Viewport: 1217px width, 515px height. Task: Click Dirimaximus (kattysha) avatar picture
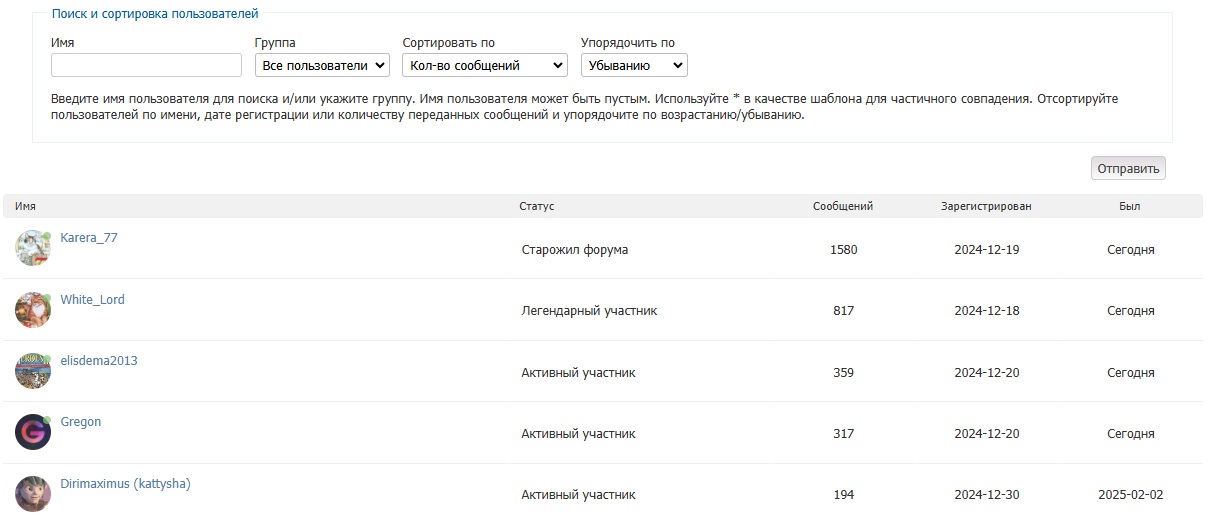pos(32,493)
